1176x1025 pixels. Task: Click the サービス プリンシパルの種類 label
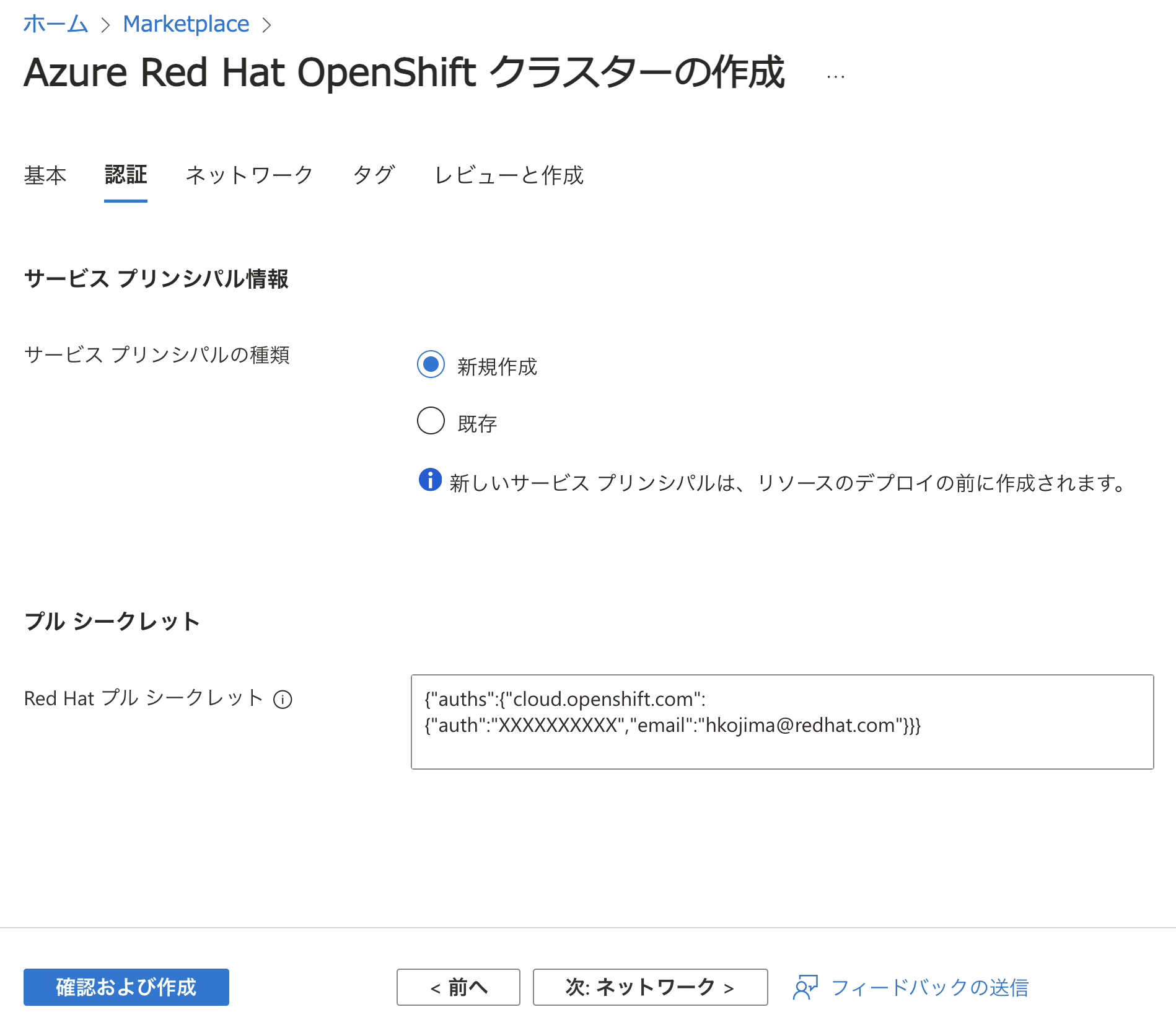(x=157, y=354)
